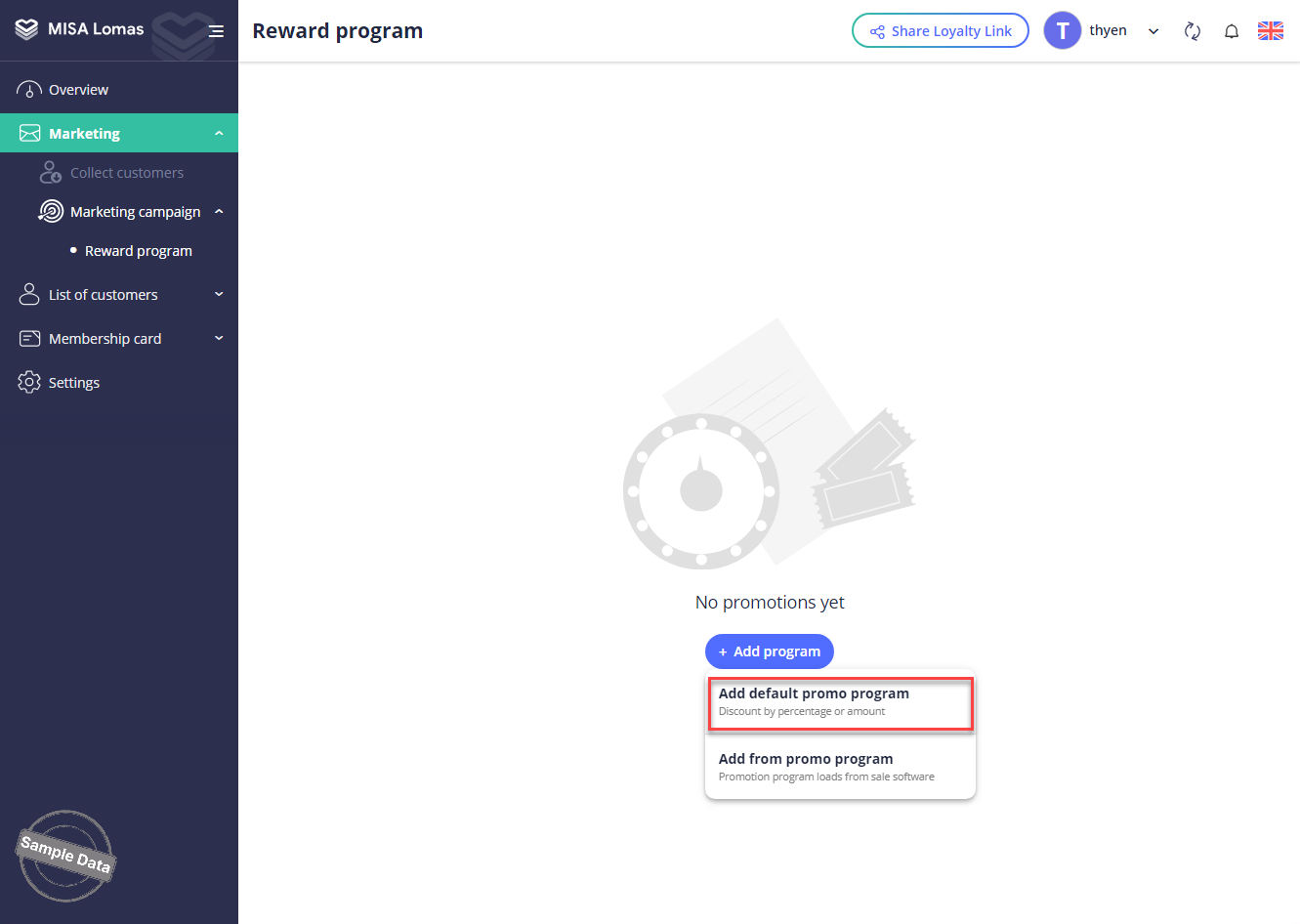Expand the Membership card chevron
1300x924 pixels.
pos(219,338)
